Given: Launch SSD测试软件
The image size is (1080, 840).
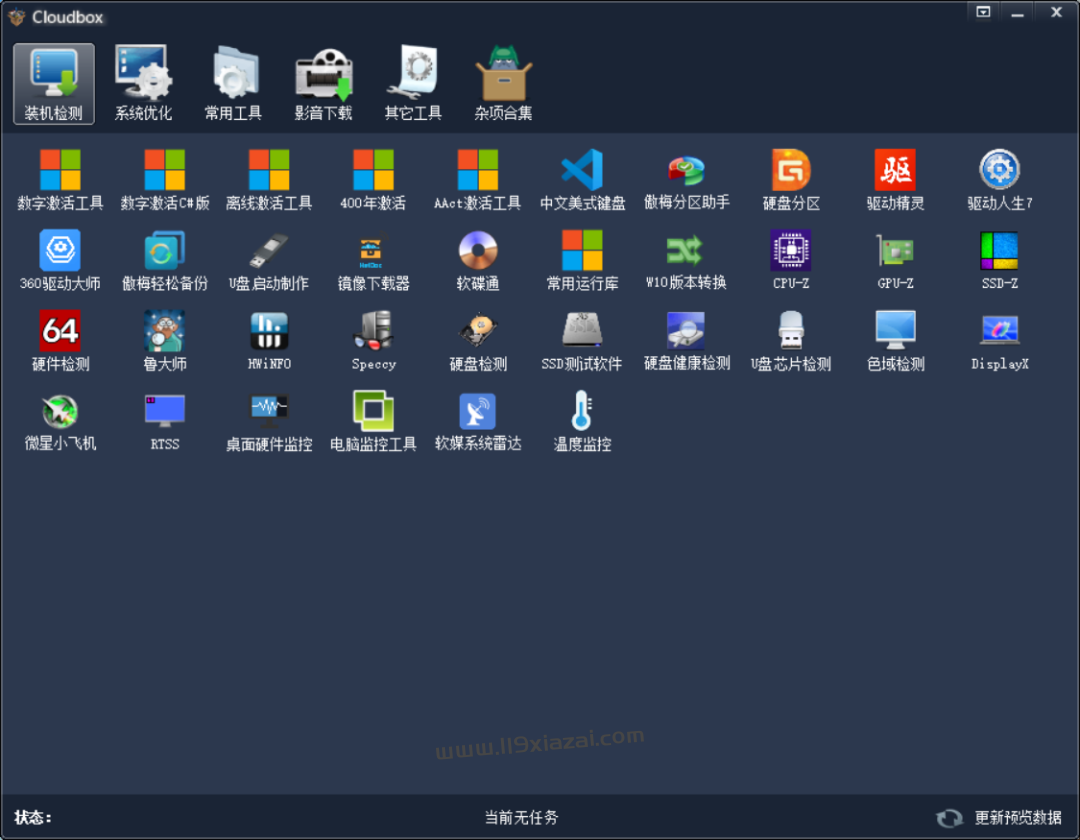Looking at the screenshot, I should 582,341.
